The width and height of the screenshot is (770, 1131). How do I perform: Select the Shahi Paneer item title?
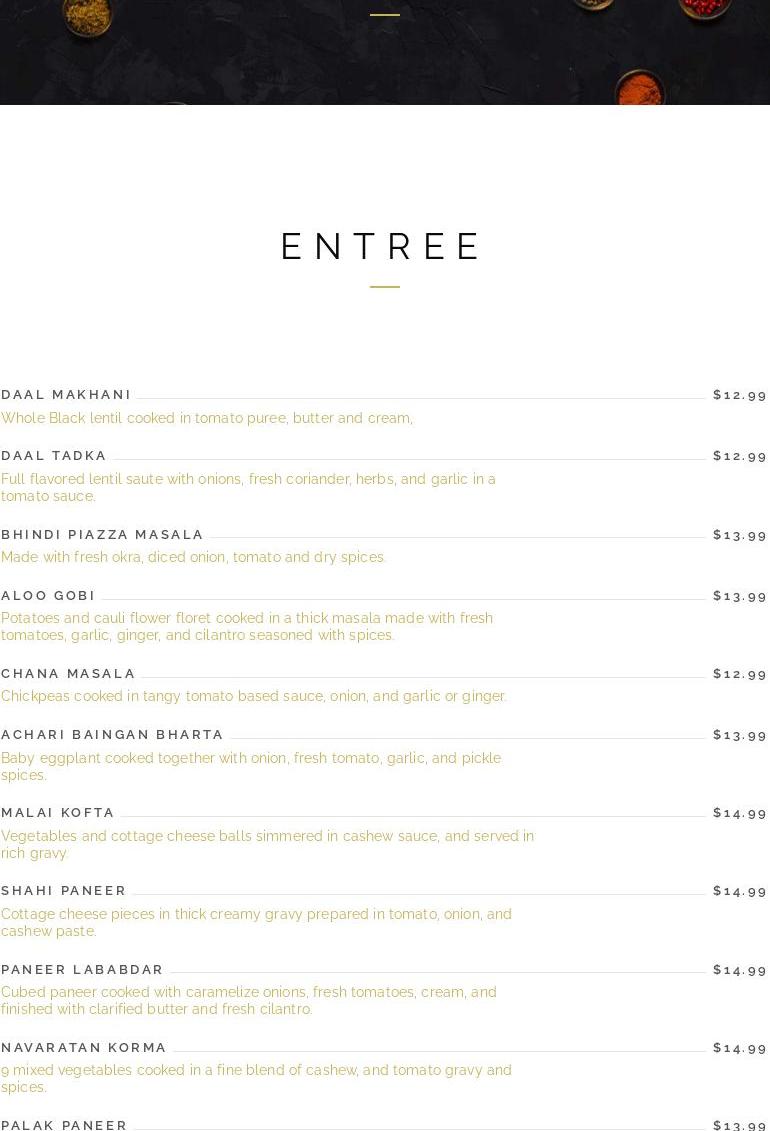(64, 891)
